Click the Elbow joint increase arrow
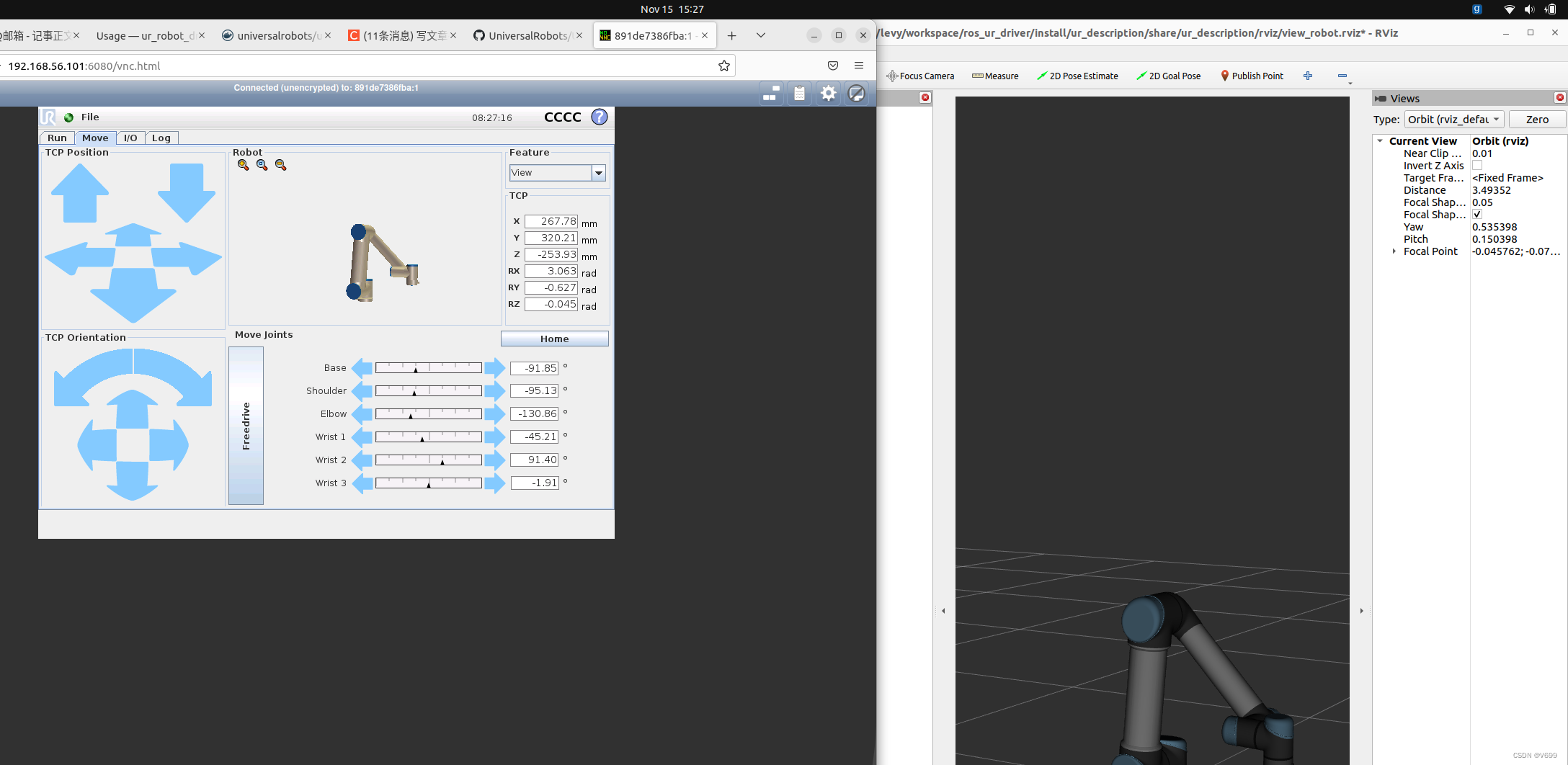The image size is (1568, 765). tap(495, 414)
